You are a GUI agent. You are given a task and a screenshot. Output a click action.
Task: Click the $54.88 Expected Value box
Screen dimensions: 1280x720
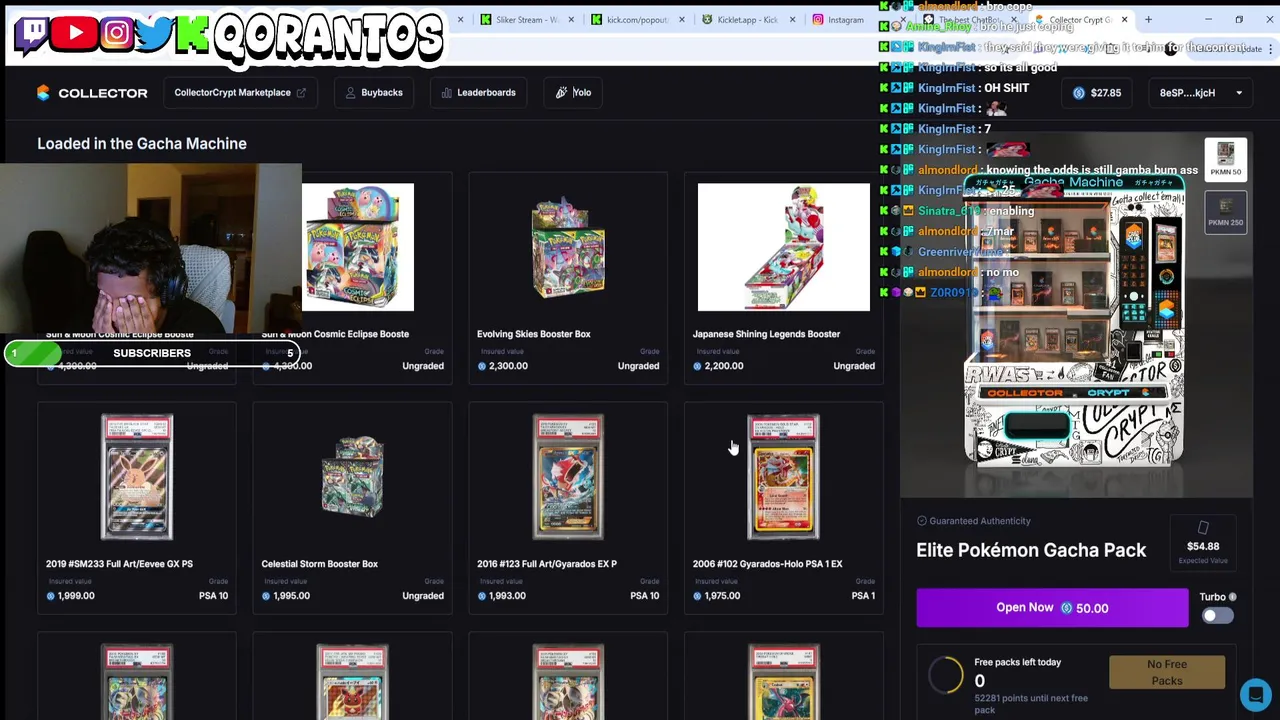(1203, 545)
